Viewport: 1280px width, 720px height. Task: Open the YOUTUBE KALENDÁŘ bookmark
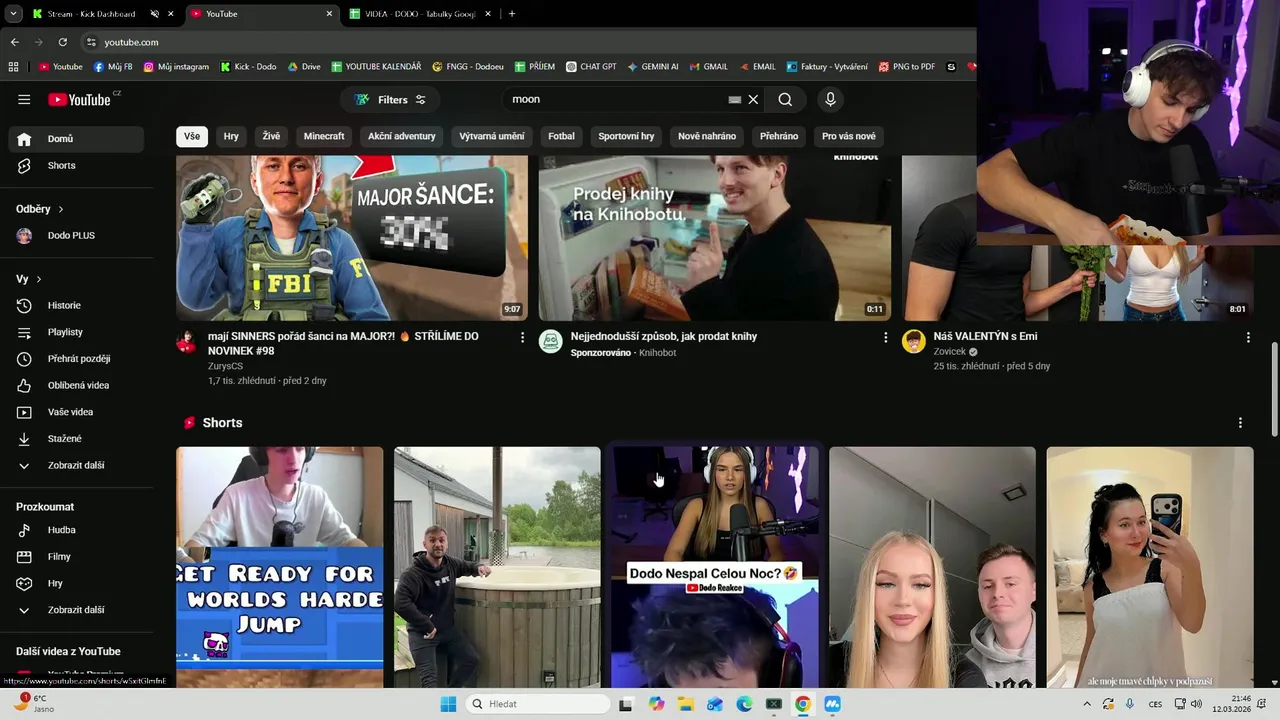(x=376, y=67)
